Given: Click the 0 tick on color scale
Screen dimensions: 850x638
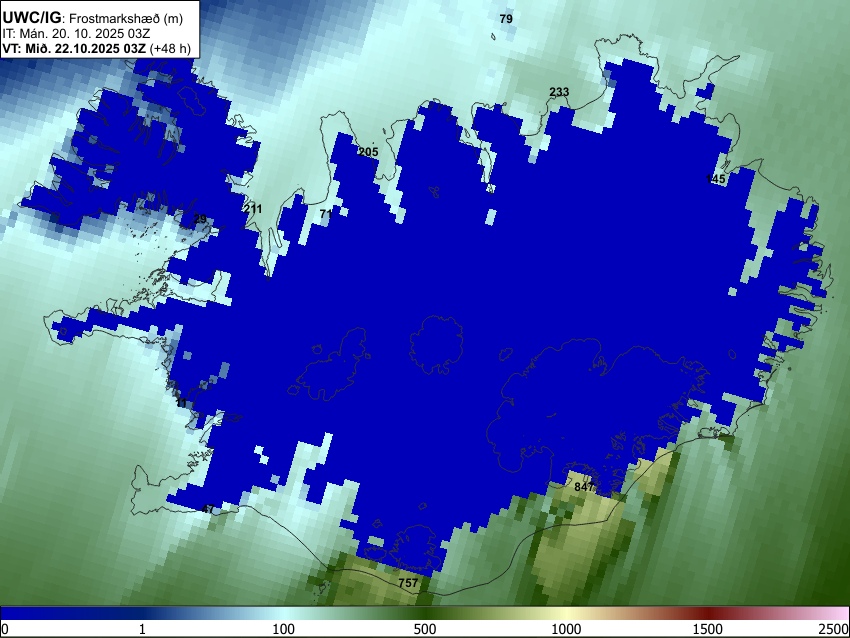Looking at the screenshot, I should [5, 629].
